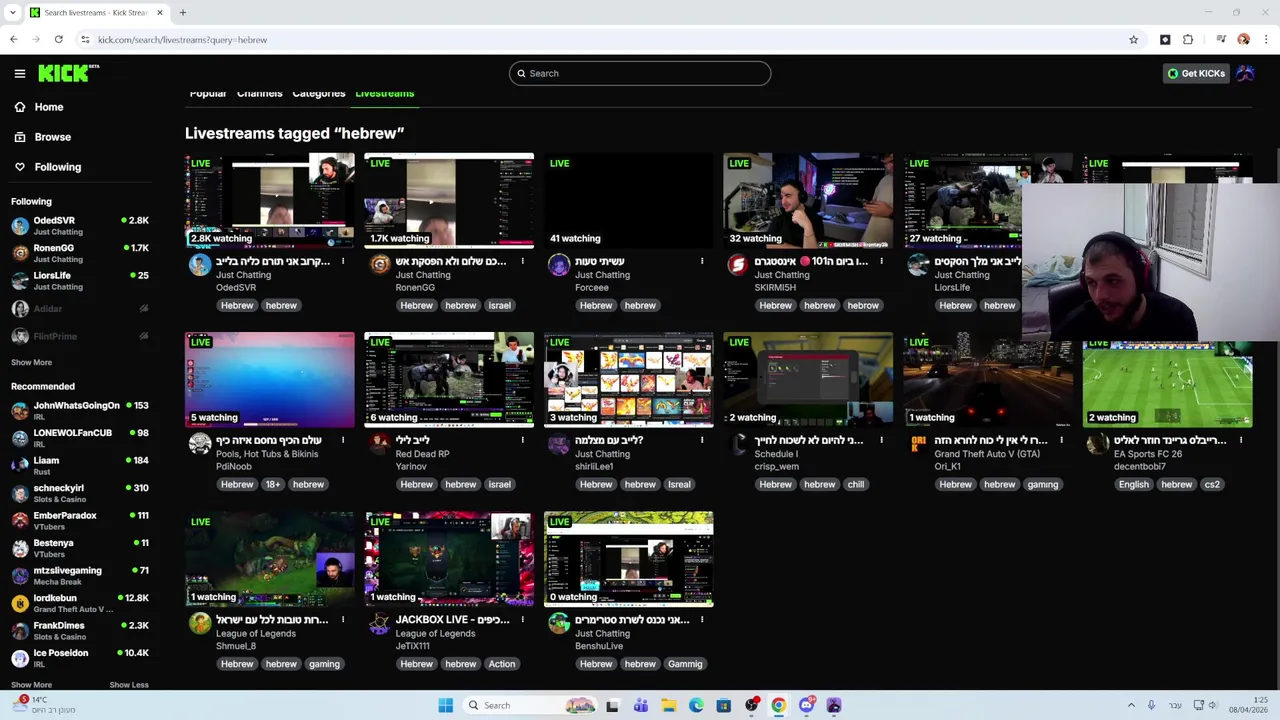Click Shmuel_8 avatar on stream card
This screenshot has width=1280, height=720.
click(x=200, y=623)
